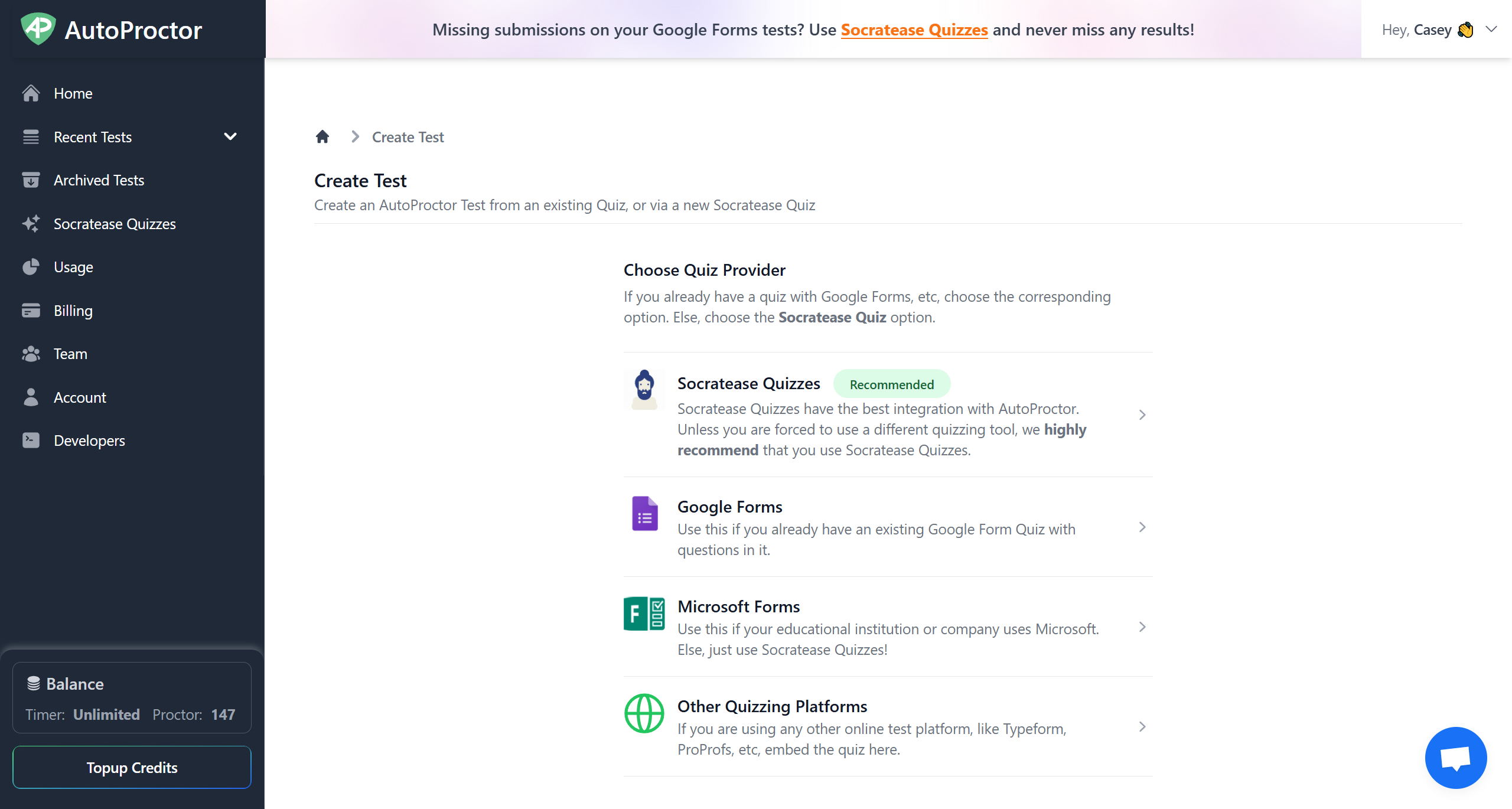Click the Microsoft Forms green icon
Screen dimensions: 1512x809
[x=644, y=614]
